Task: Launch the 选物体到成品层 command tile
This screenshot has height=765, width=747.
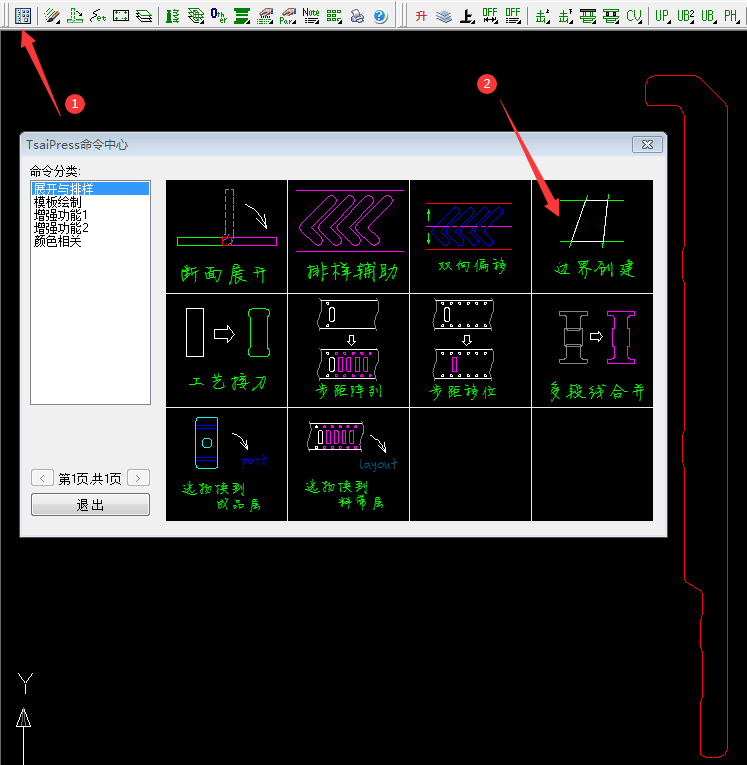Action: [x=226, y=464]
